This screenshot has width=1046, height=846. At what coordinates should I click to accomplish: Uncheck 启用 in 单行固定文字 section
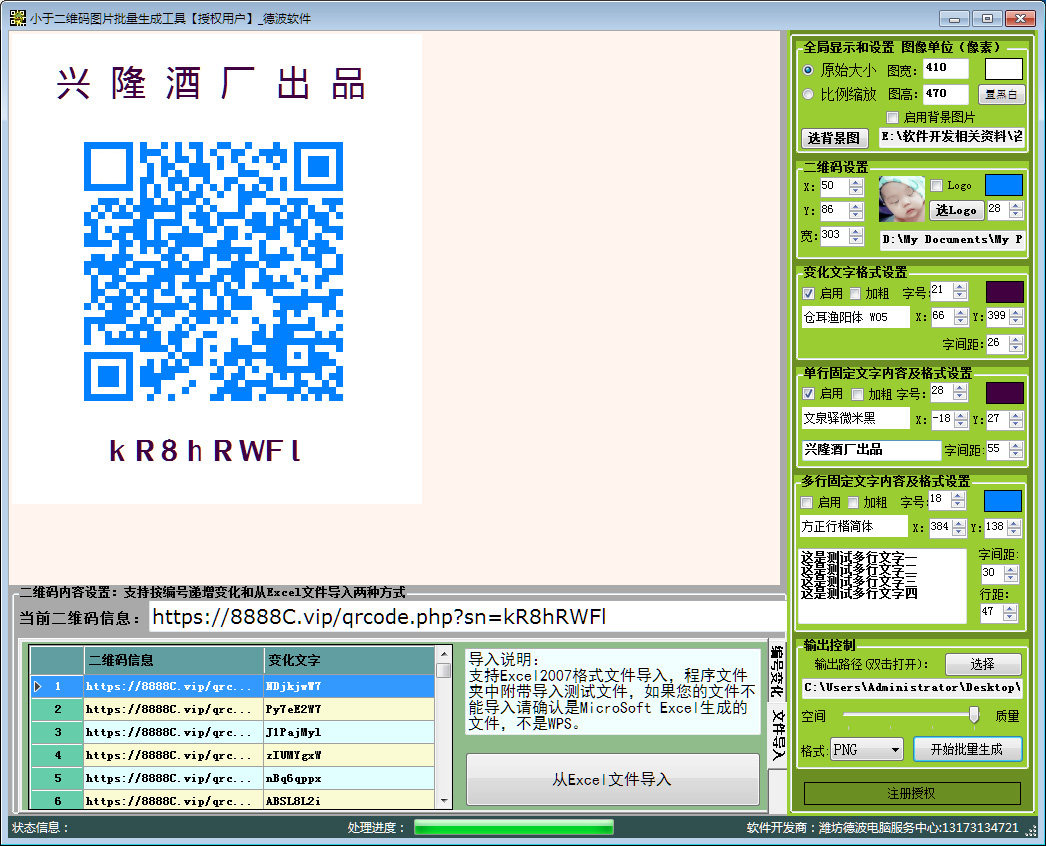coord(809,394)
